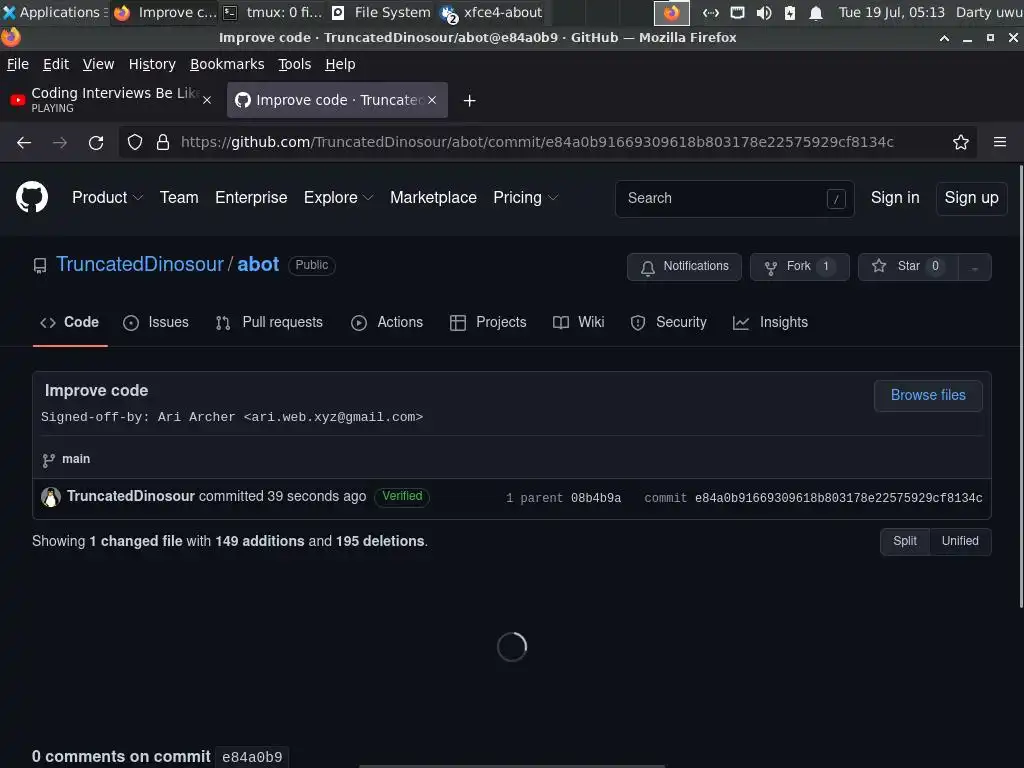Click the volume speaker icon in system tray
This screenshot has width=1024, height=768.
(x=763, y=12)
